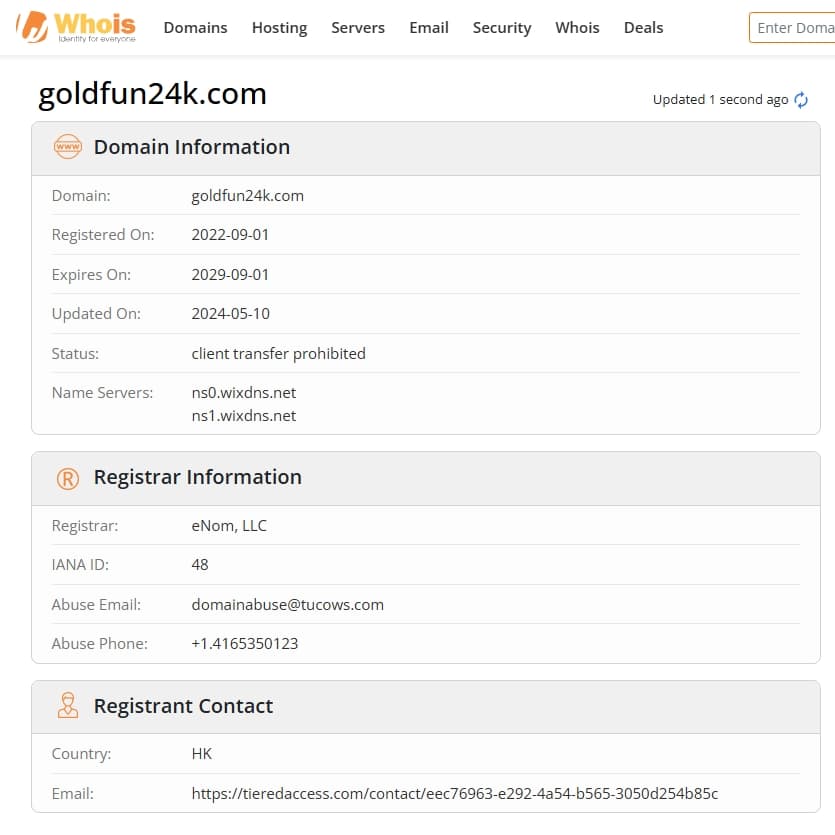Click the 'Abuse Phone:' label
Screen dimensions: 835x835
pos(100,643)
